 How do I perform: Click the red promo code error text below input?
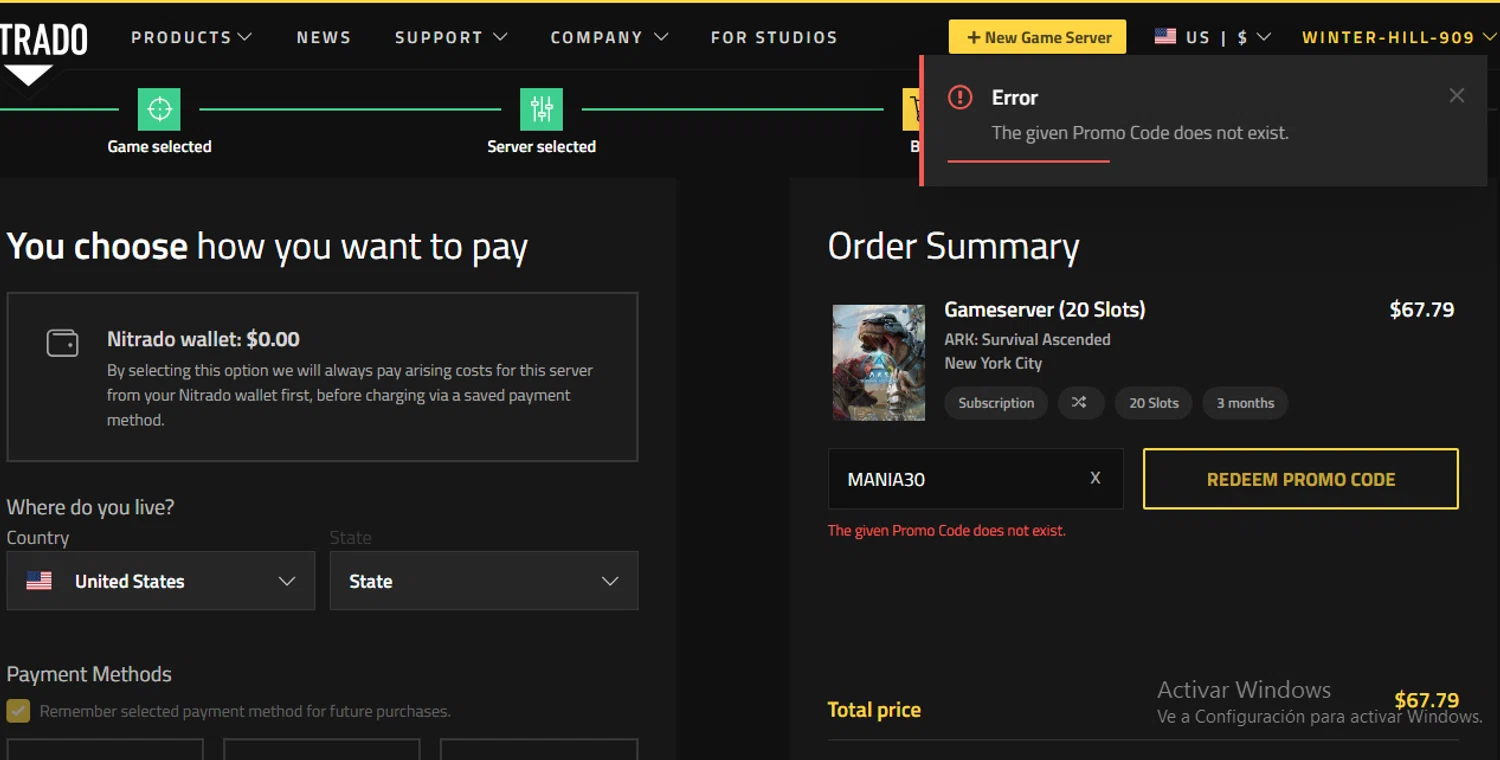click(947, 530)
